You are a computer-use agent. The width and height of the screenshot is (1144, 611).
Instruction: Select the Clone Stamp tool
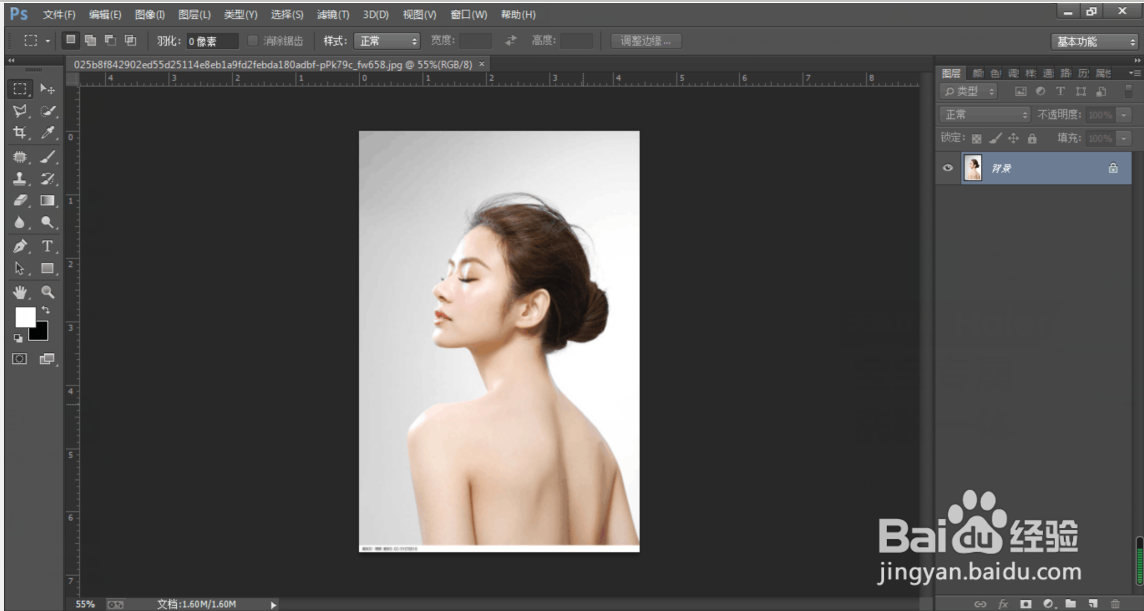[x=20, y=179]
